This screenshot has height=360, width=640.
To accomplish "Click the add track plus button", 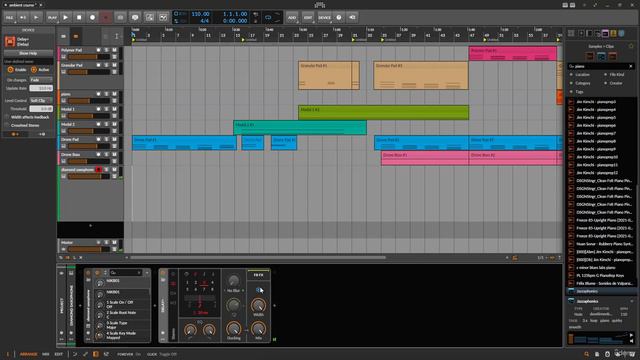I will [x=90, y=225].
